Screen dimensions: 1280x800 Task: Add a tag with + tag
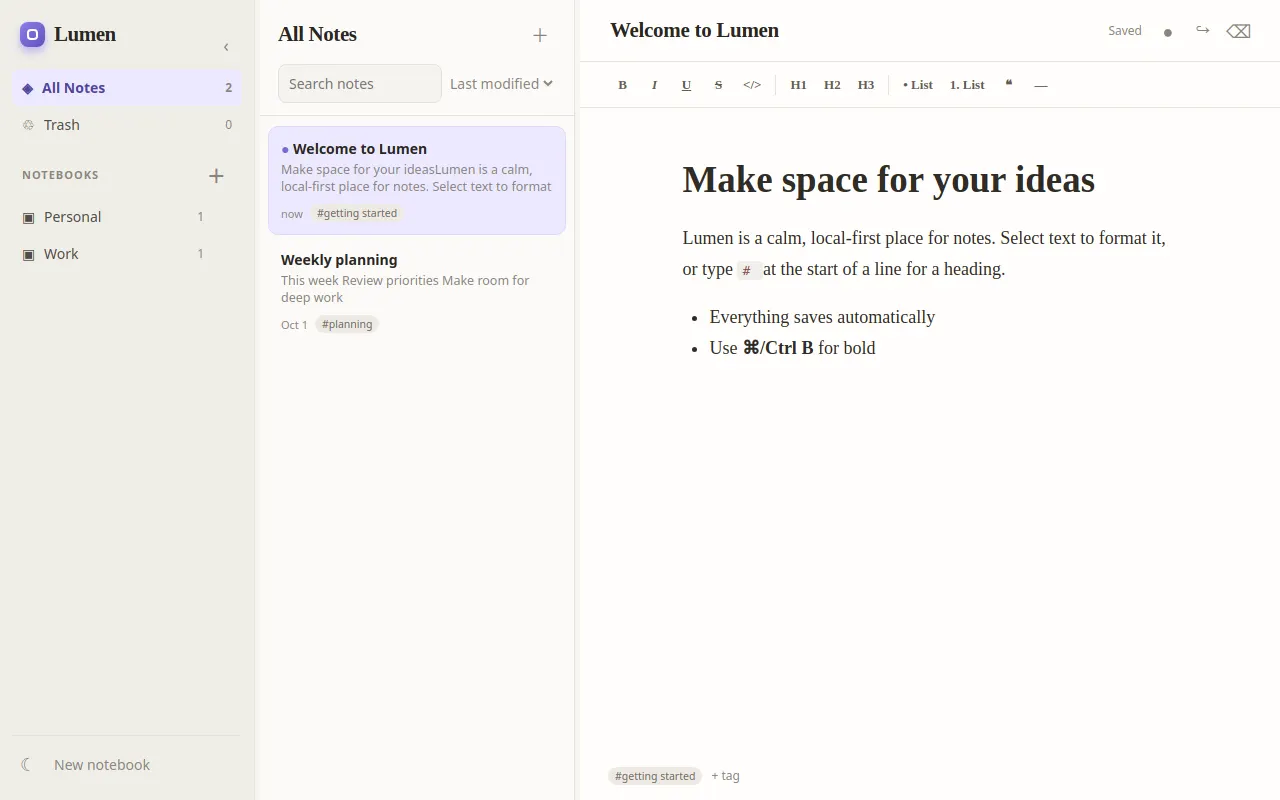point(725,776)
